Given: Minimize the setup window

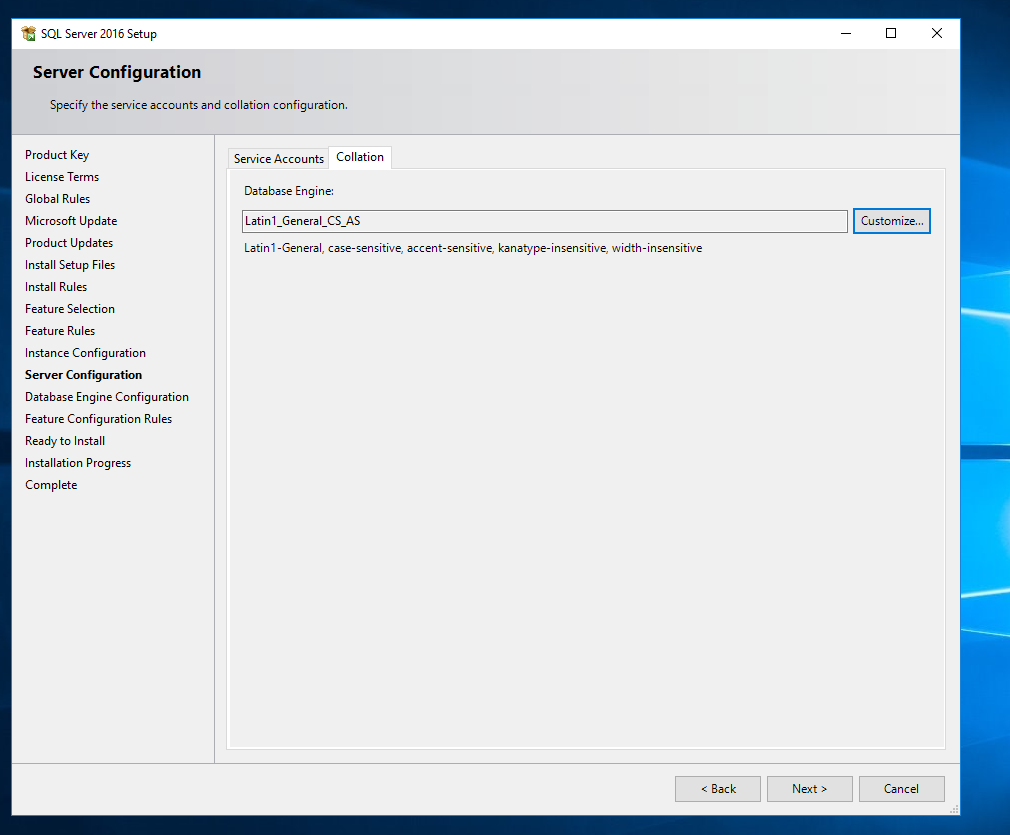Looking at the screenshot, I should coord(845,34).
